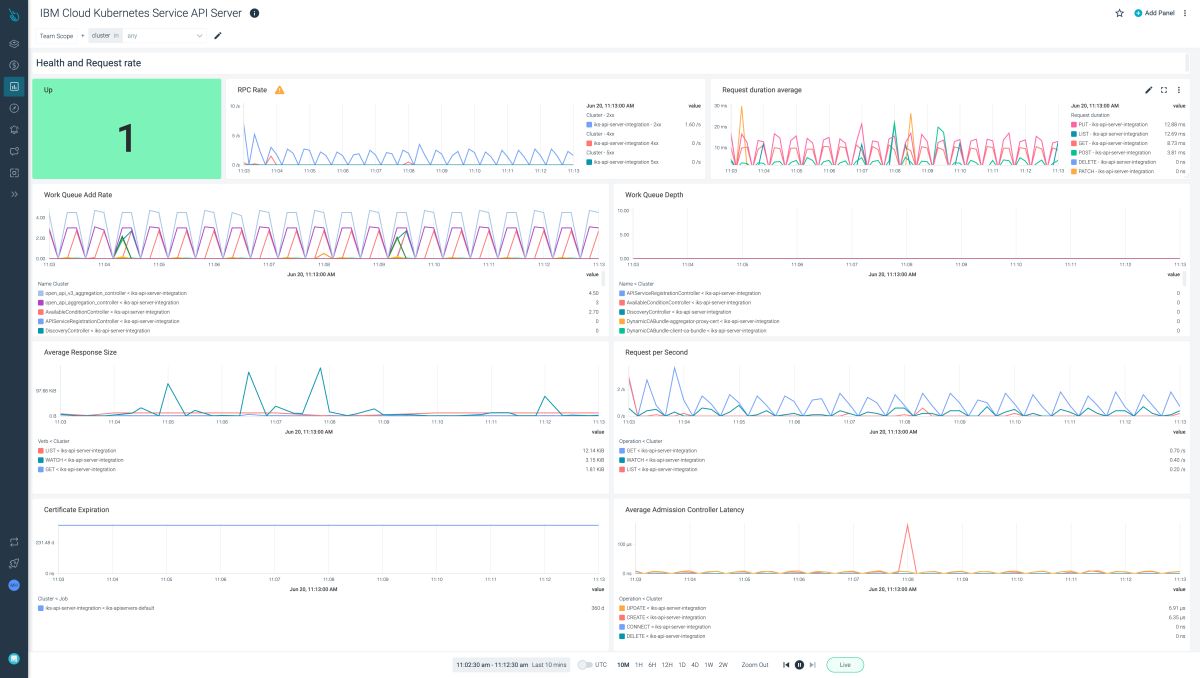Expand the sidebar with double chevron
The width and height of the screenshot is (1200, 678).
[x=14, y=194]
